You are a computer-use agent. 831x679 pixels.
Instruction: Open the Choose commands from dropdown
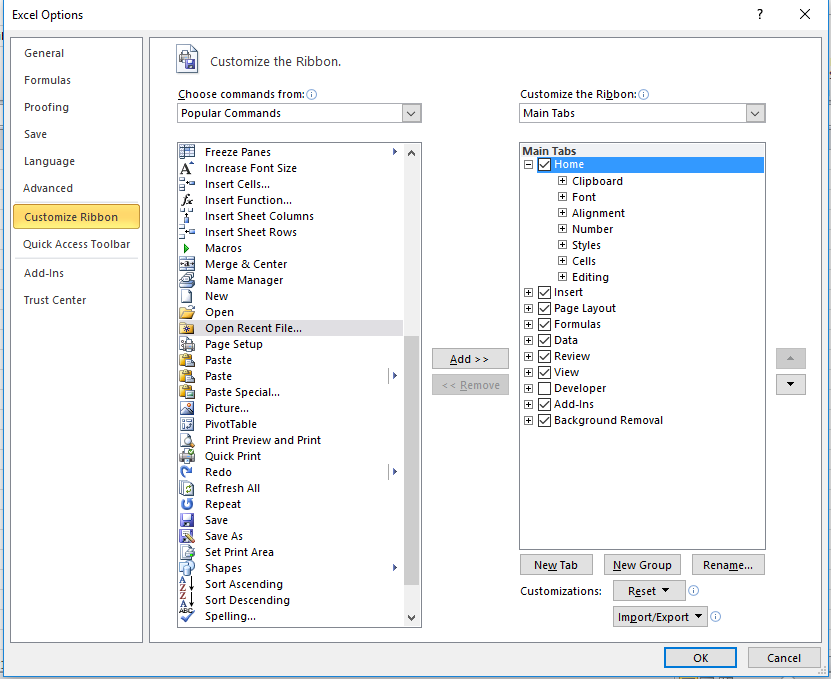[411, 113]
